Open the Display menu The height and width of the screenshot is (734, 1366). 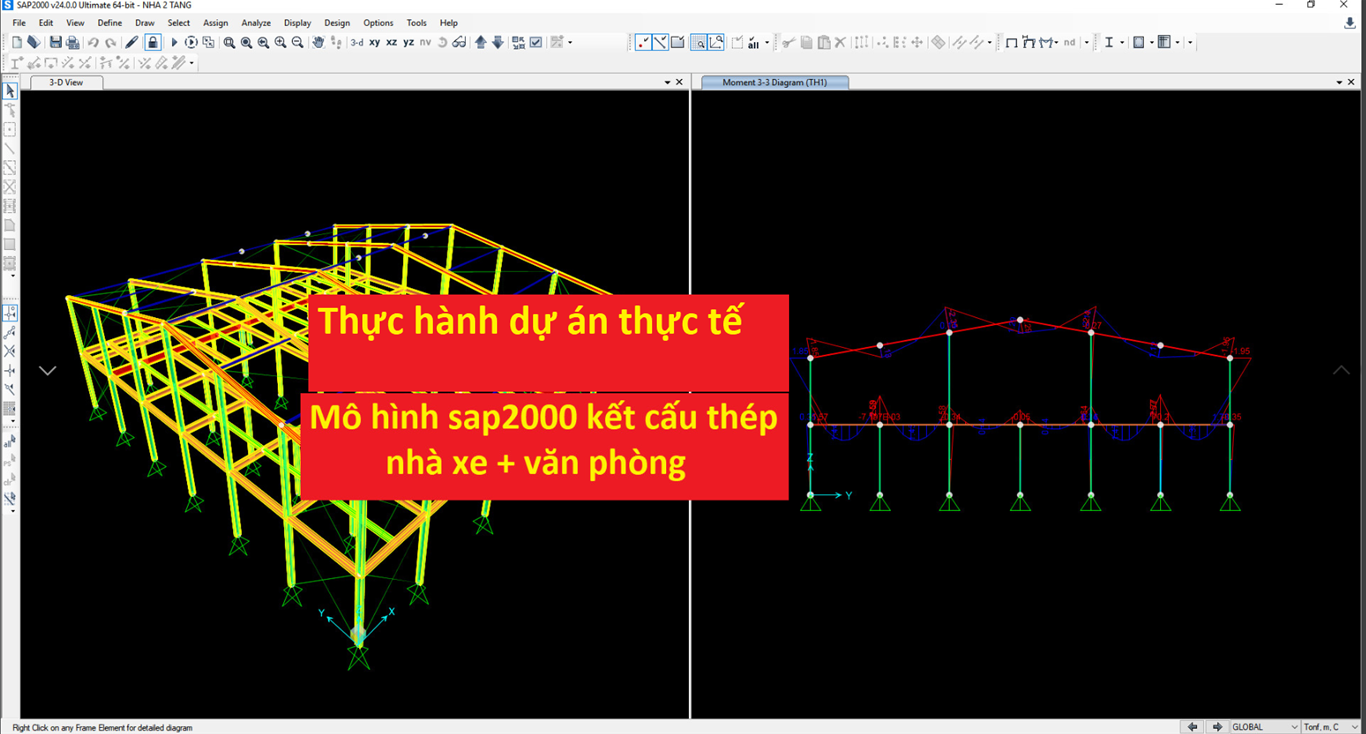[297, 22]
